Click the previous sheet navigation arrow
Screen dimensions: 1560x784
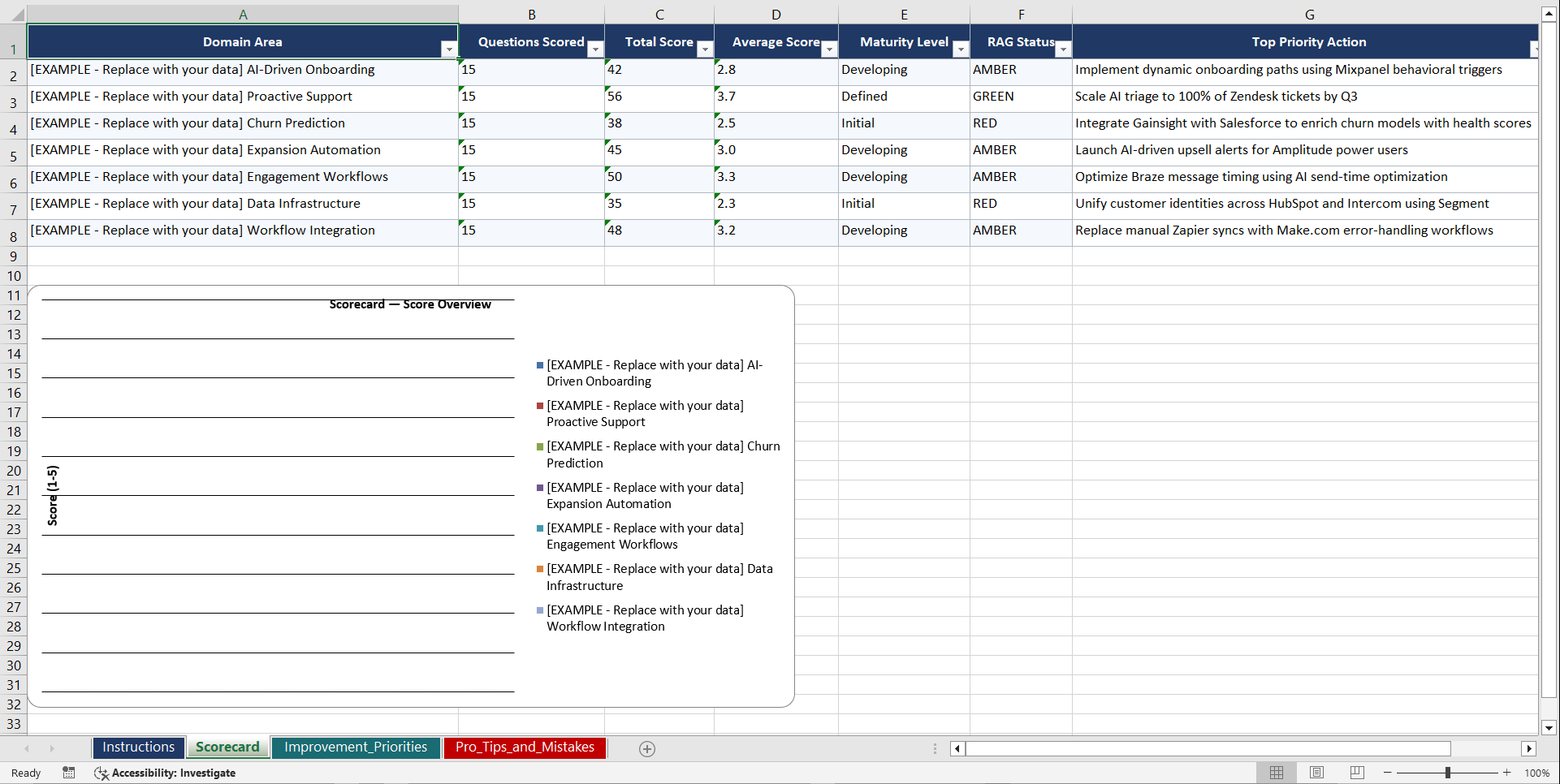(x=27, y=748)
